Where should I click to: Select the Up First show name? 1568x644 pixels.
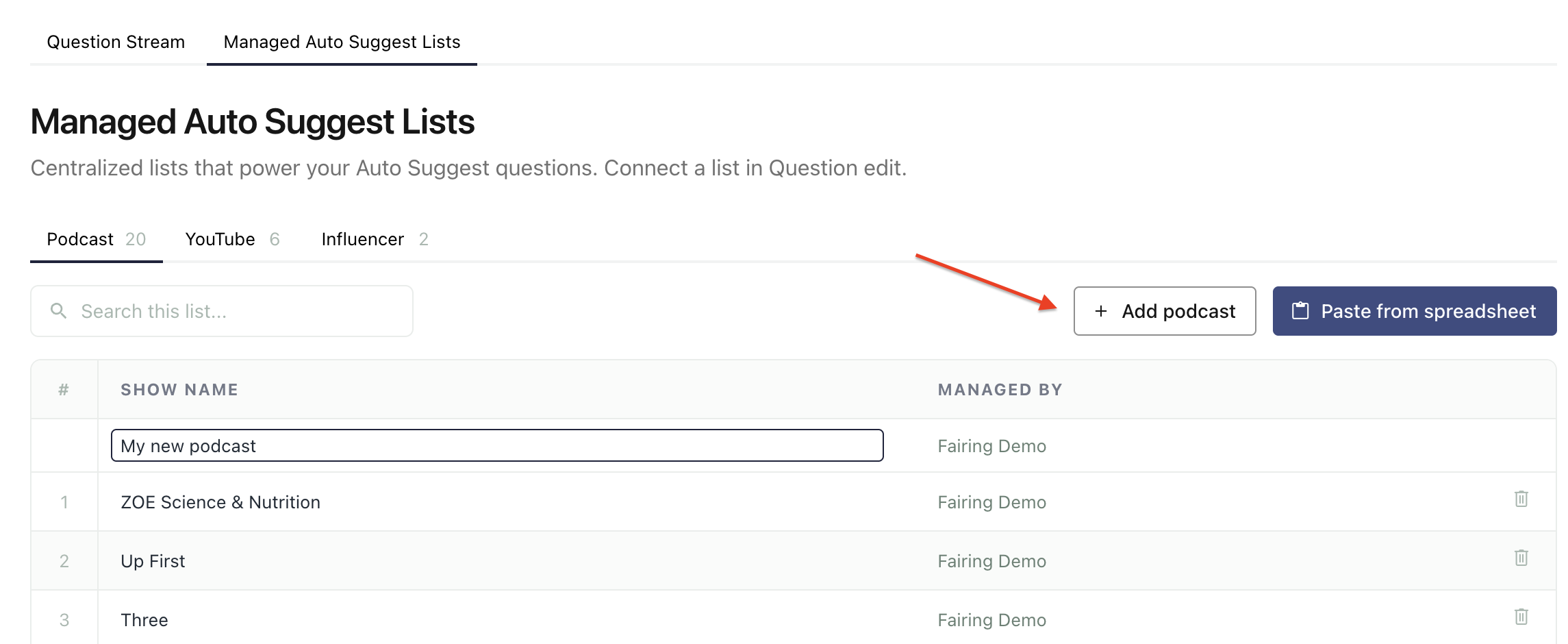[153, 561]
